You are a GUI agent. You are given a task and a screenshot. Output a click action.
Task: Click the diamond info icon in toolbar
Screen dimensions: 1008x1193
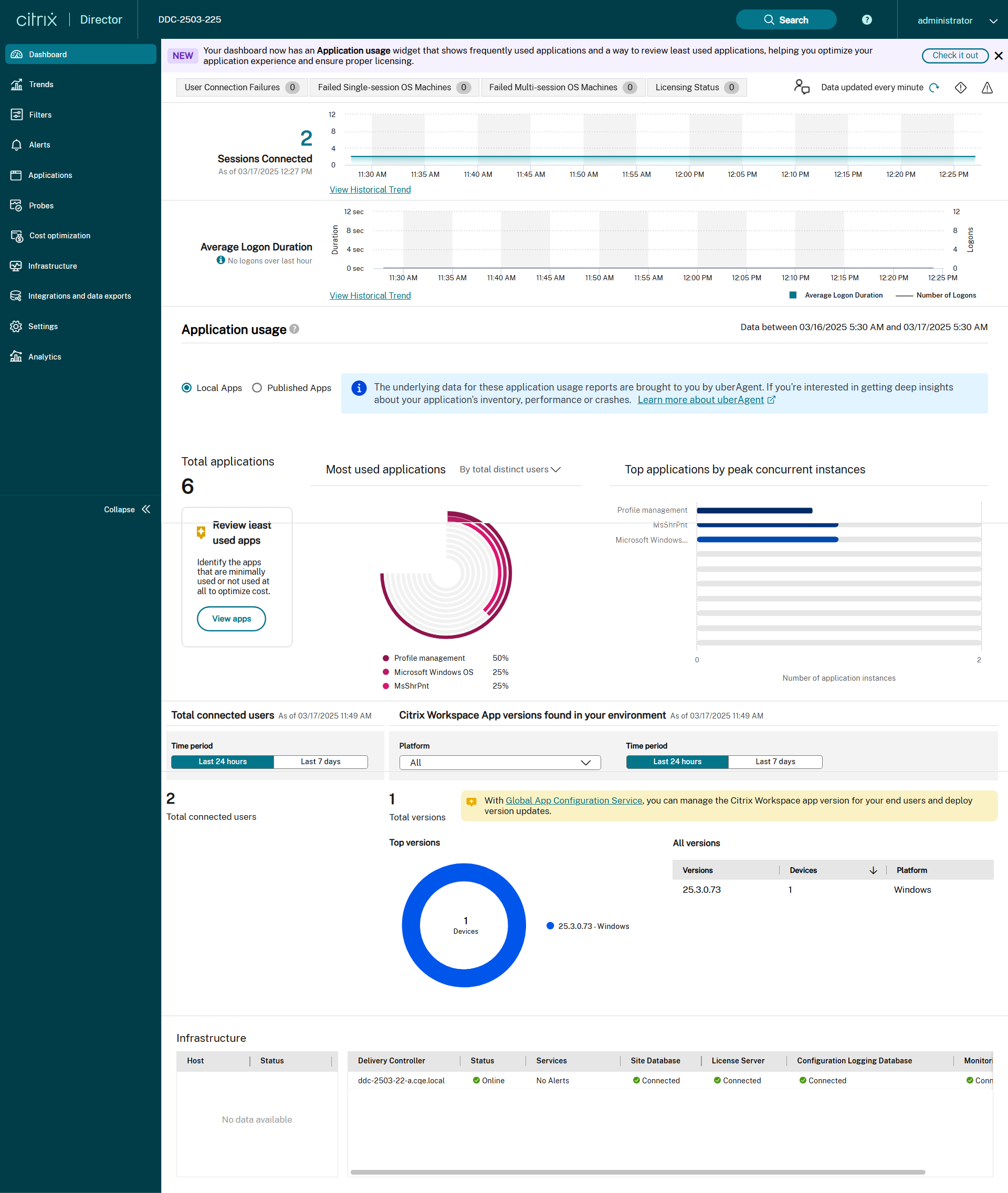click(x=960, y=88)
